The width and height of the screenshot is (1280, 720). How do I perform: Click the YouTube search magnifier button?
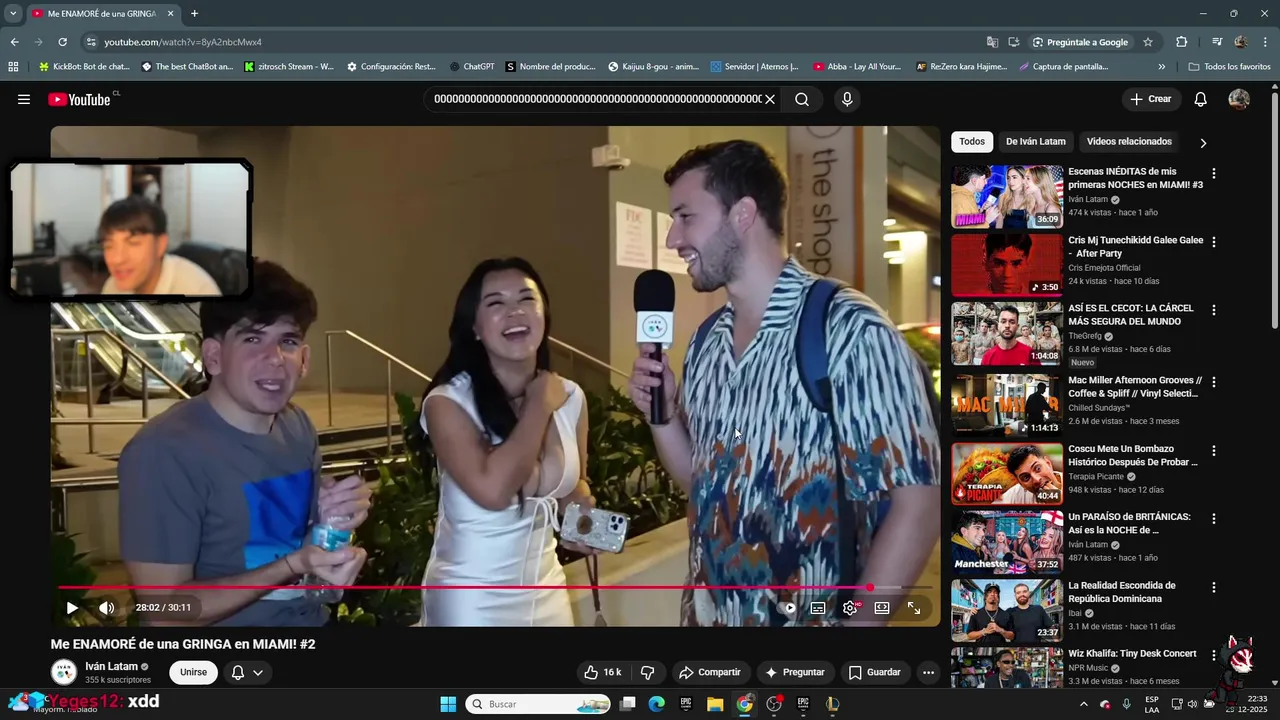coord(802,99)
